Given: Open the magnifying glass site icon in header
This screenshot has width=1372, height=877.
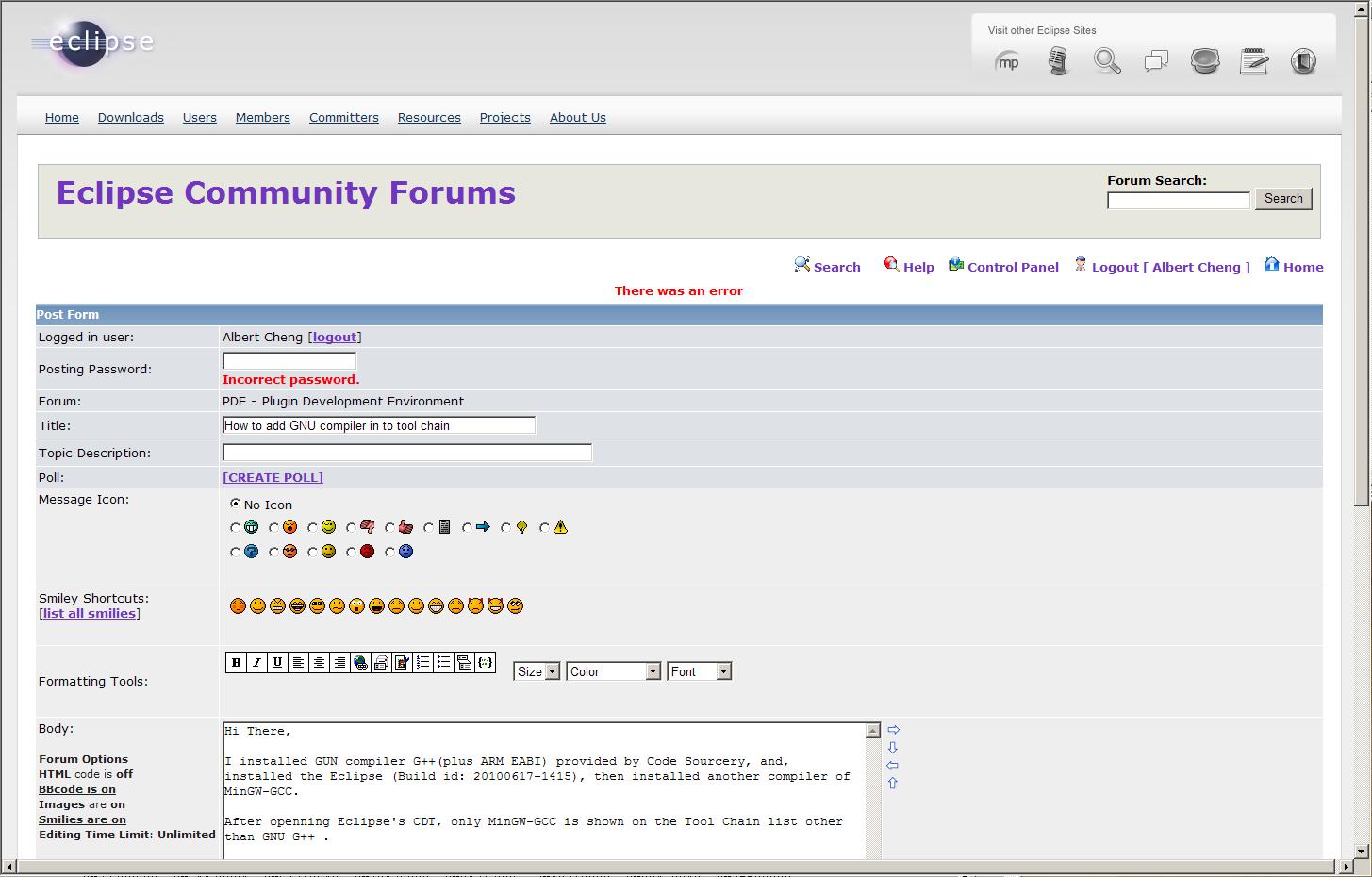Looking at the screenshot, I should click(x=1107, y=62).
